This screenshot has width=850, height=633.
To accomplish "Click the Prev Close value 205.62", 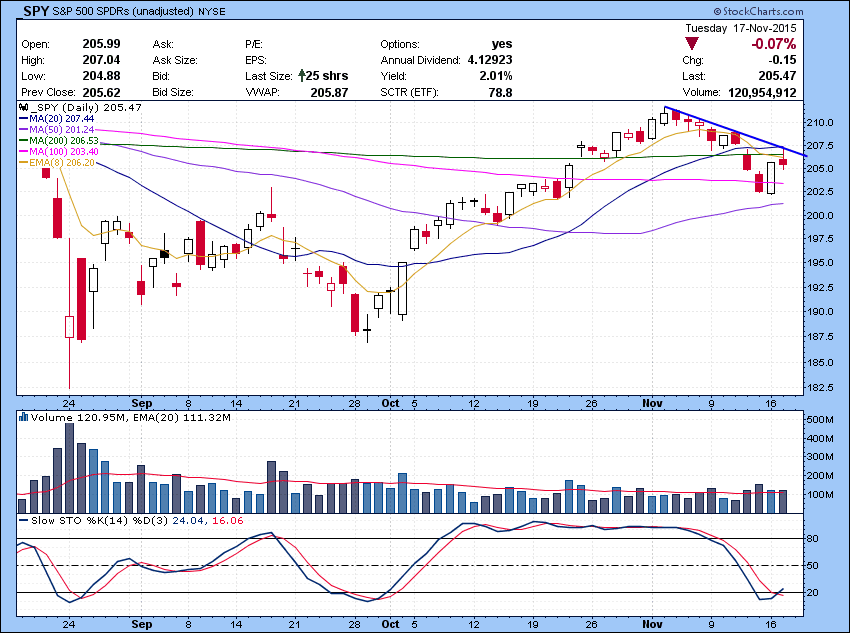I will click(x=101, y=92).
